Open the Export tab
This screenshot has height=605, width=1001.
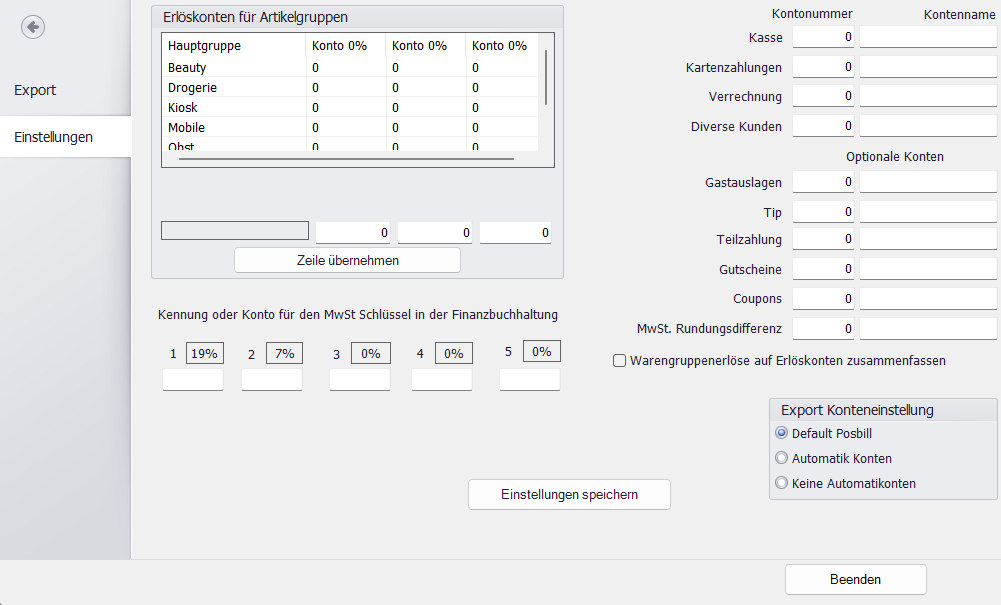coord(35,90)
